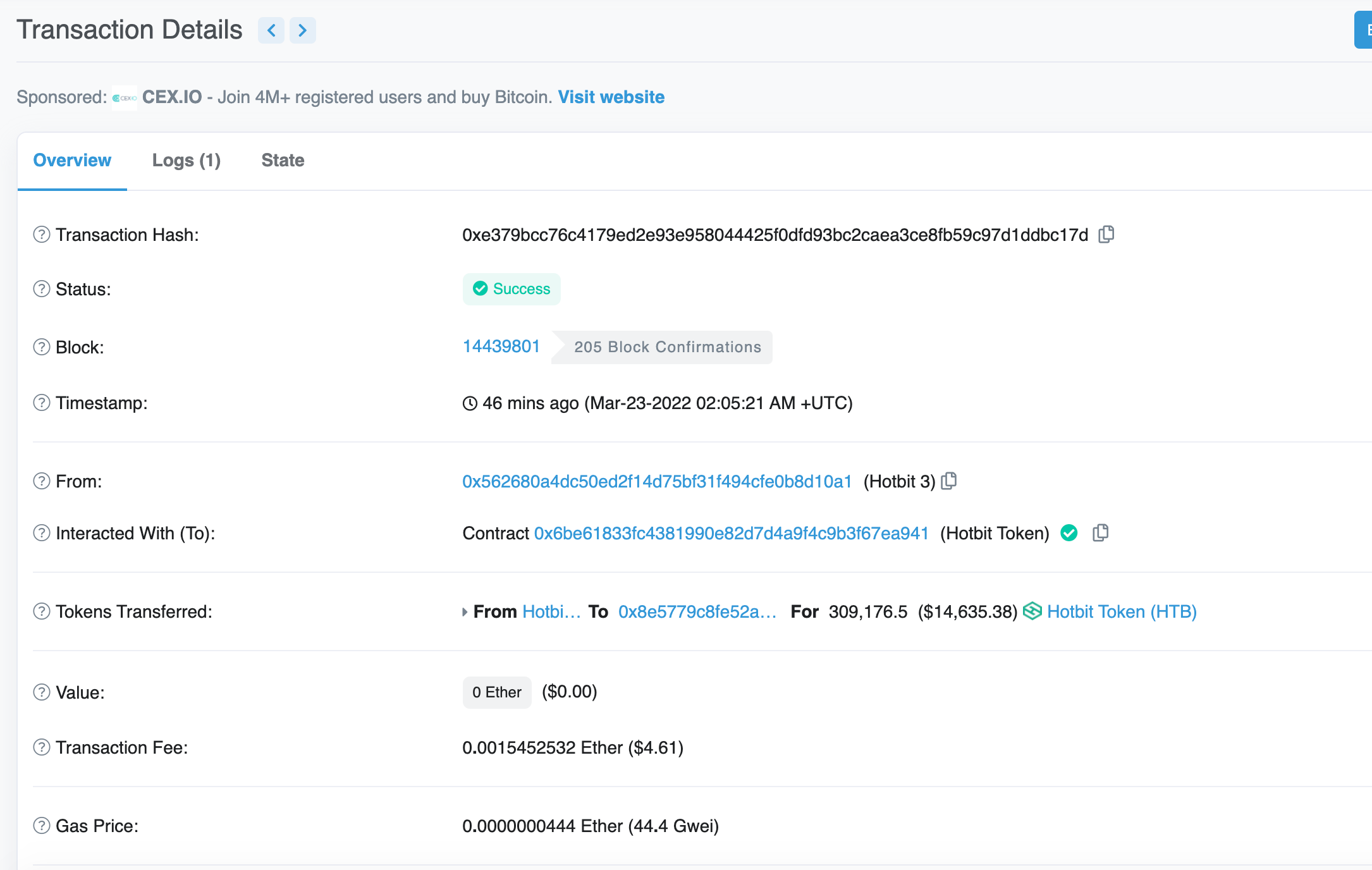
Task: Click help icon beside Status label
Action: coord(42,289)
